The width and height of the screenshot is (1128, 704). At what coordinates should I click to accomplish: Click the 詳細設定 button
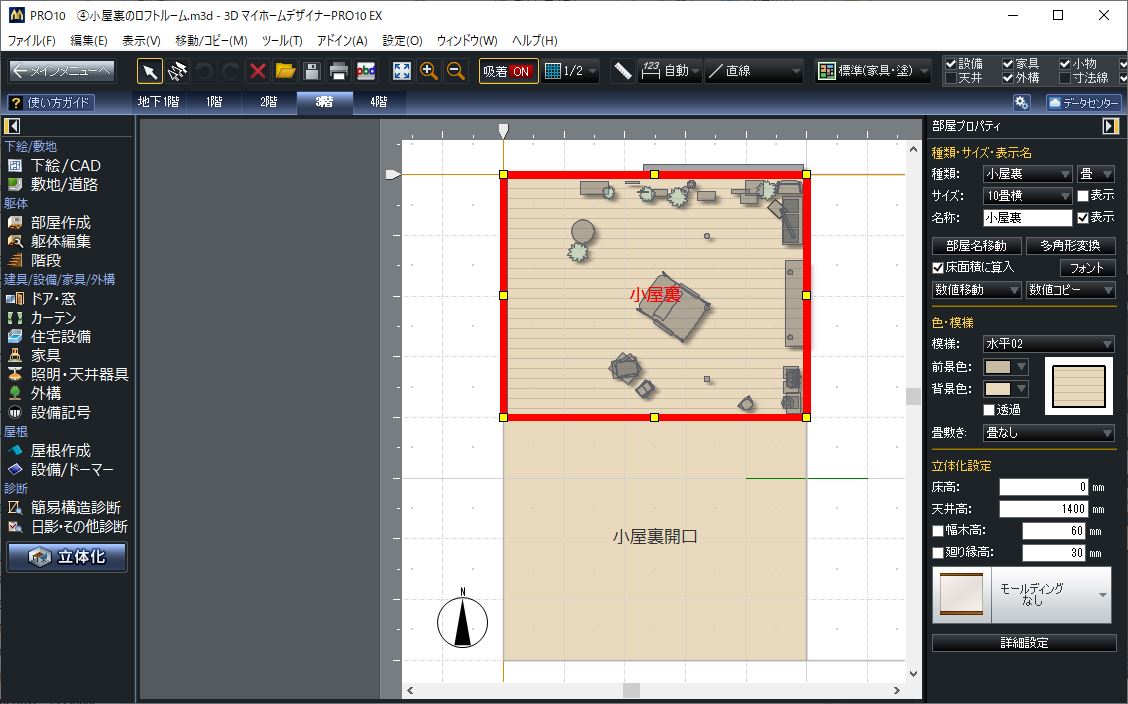coord(1024,643)
